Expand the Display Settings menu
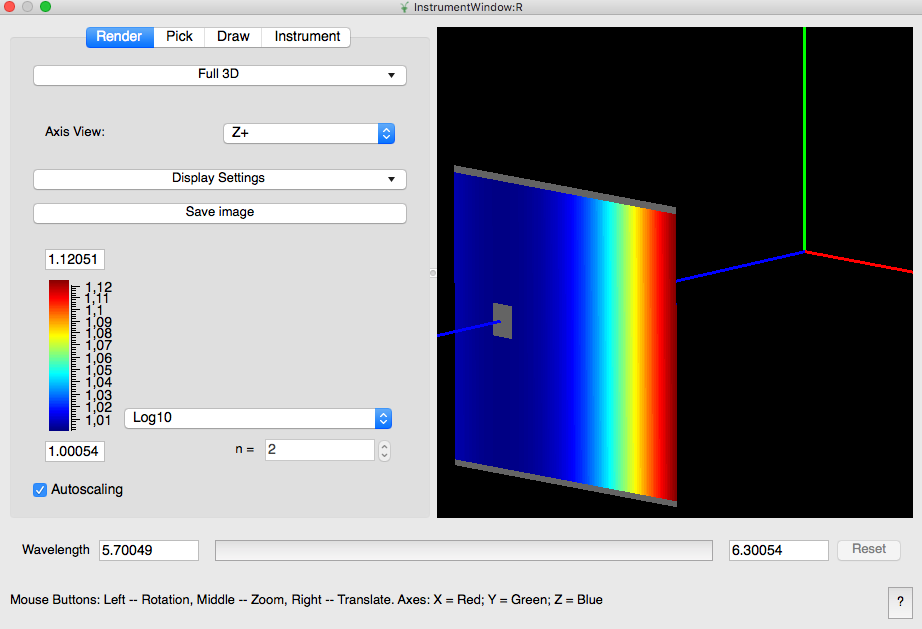 pyautogui.click(x=220, y=178)
